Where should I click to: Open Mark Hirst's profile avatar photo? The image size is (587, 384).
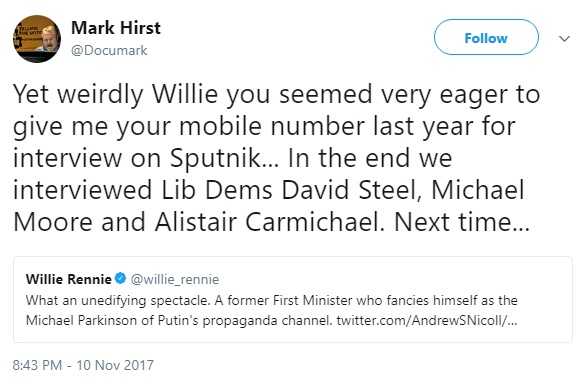[x=37, y=39]
